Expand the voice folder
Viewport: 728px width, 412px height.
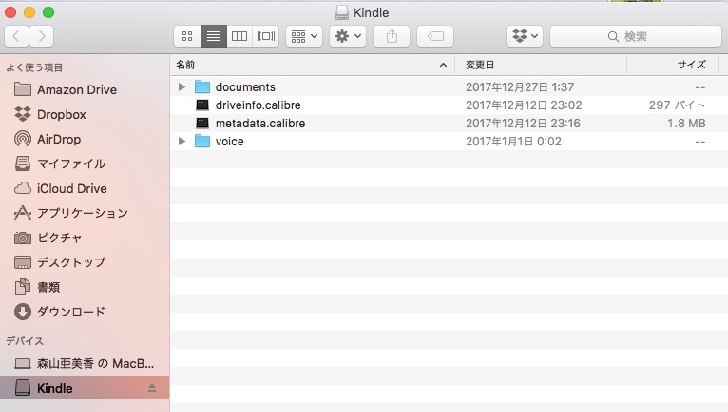(x=182, y=141)
